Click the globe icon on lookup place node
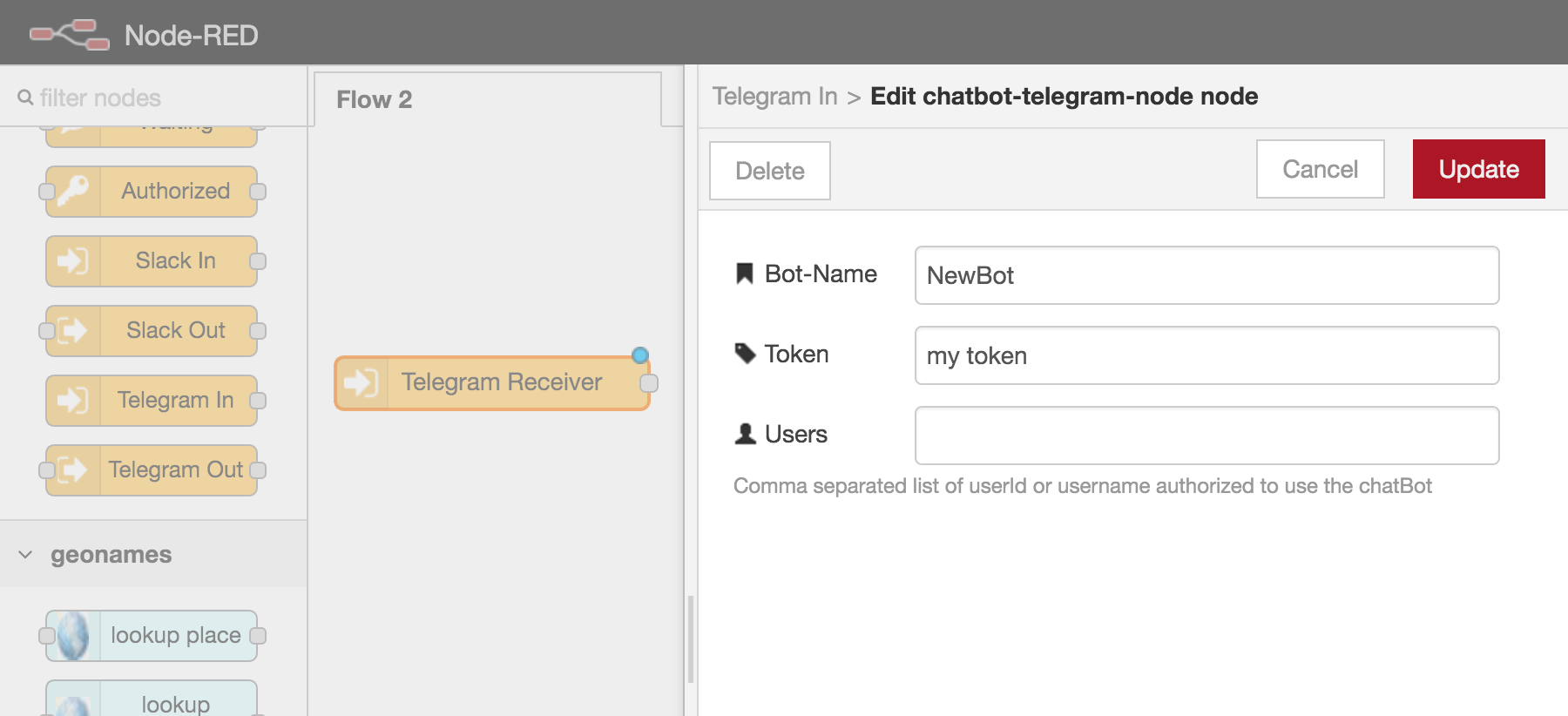This screenshot has height=716, width=1568. 73,636
